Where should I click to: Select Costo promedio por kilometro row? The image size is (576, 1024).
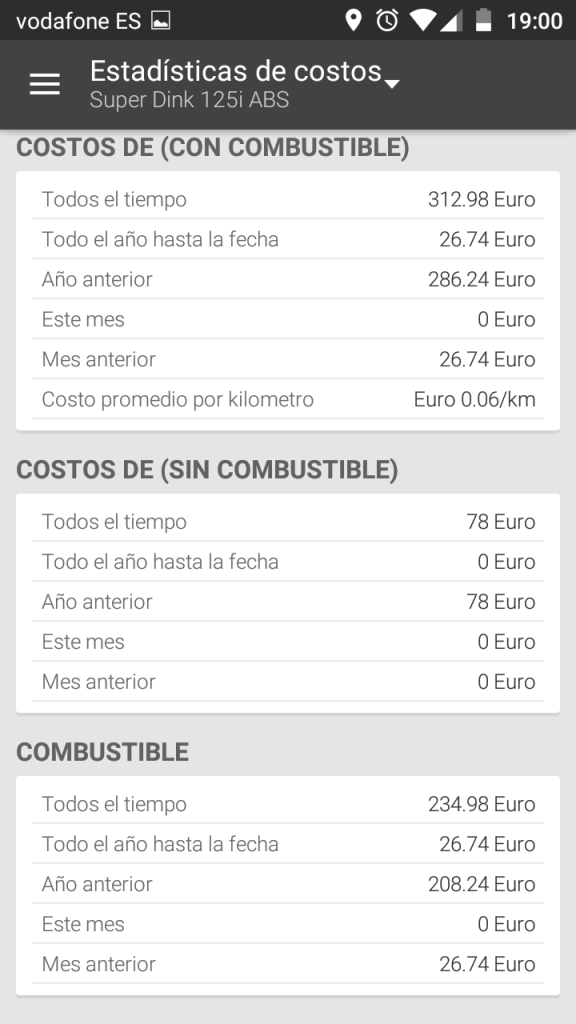coord(288,399)
